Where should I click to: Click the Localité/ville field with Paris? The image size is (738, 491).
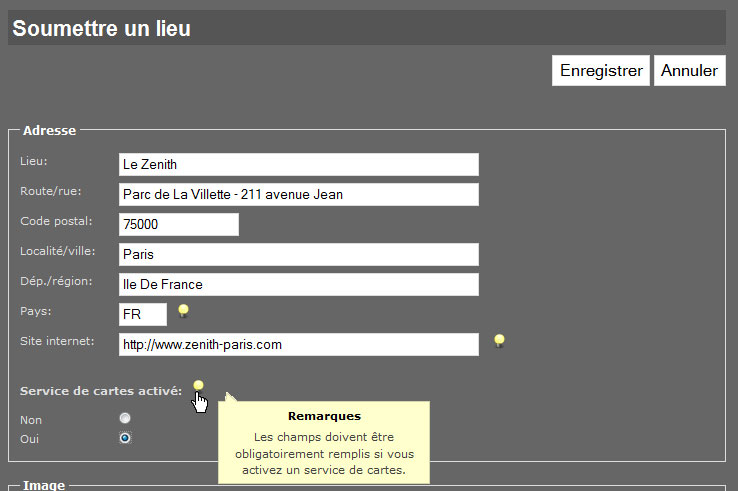(299, 255)
